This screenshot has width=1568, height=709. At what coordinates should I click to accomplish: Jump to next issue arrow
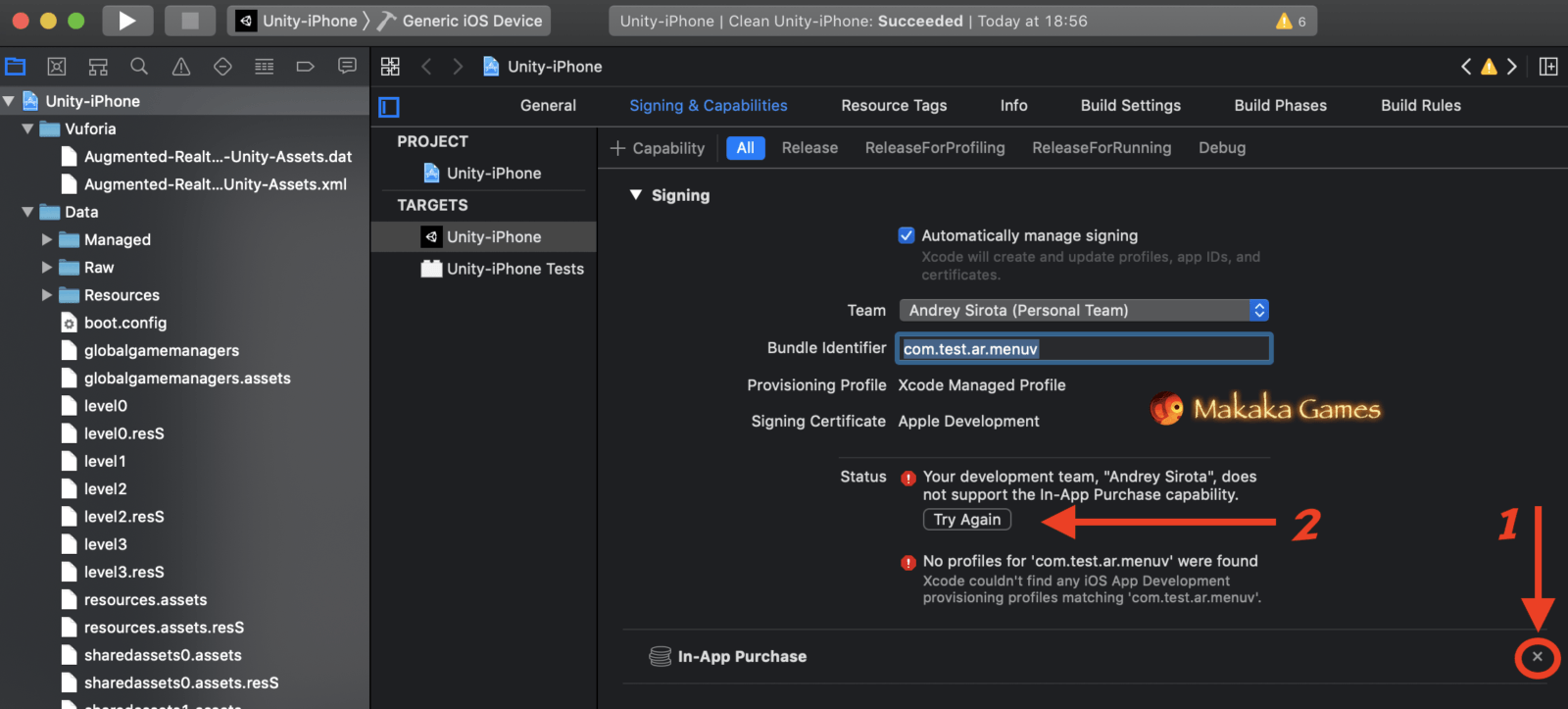pyautogui.click(x=1512, y=67)
